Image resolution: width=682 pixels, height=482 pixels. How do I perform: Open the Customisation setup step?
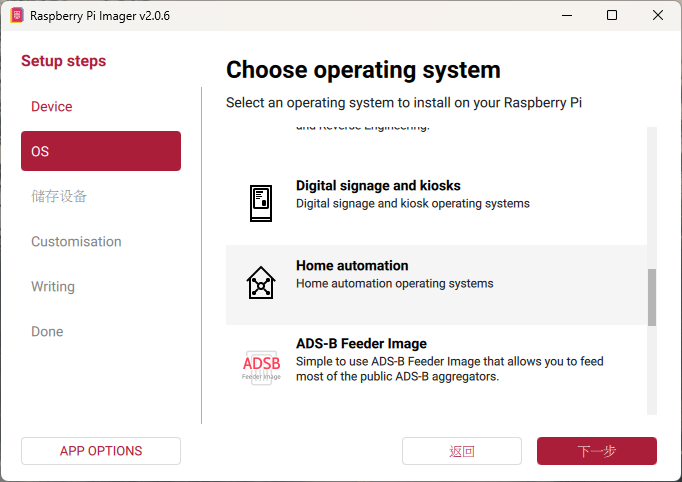(76, 241)
